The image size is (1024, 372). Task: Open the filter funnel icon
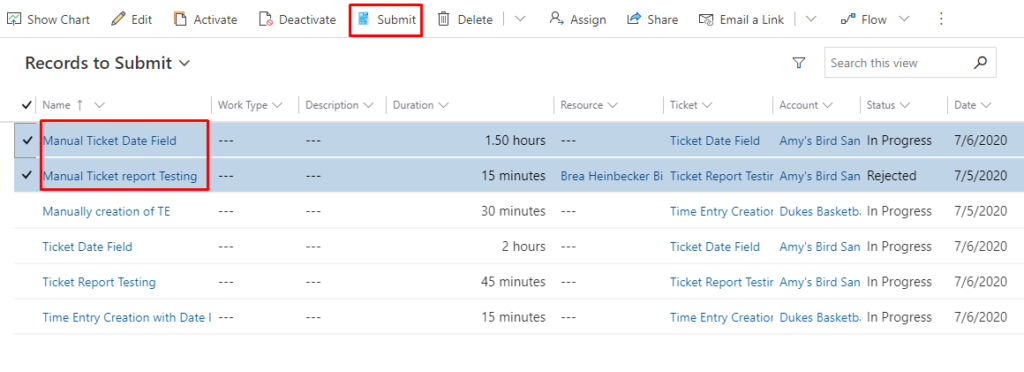pyautogui.click(x=798, y=63)
